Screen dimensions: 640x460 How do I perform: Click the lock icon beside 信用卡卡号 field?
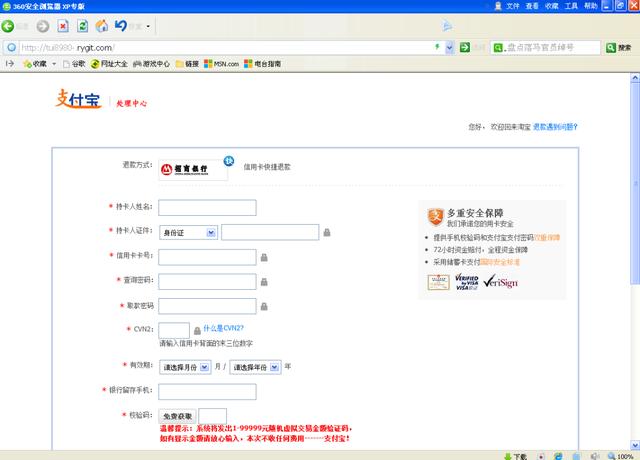click(x=264, y=258)
